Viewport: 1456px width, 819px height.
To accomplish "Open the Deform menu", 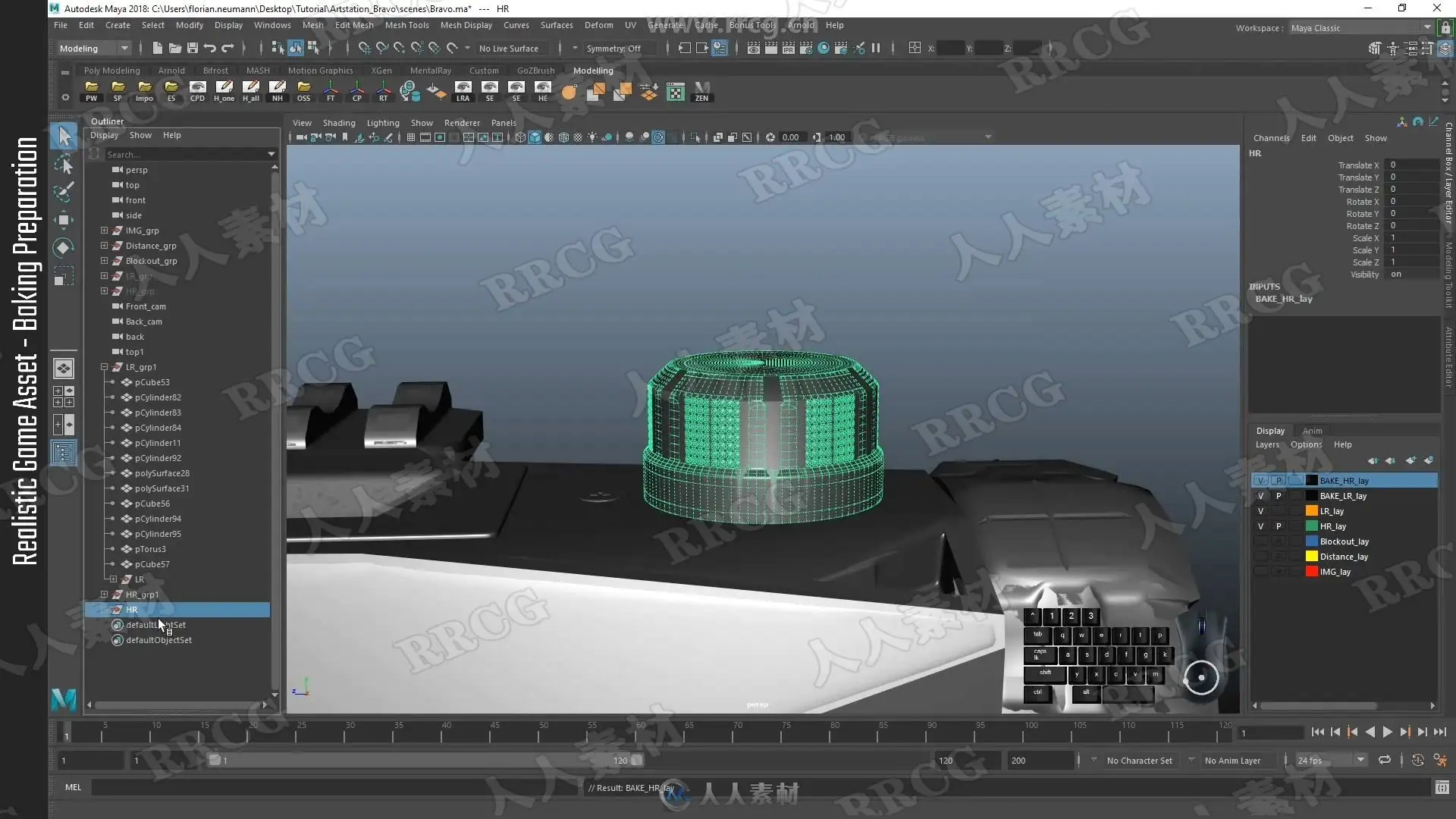I will (x=598, y=25).
